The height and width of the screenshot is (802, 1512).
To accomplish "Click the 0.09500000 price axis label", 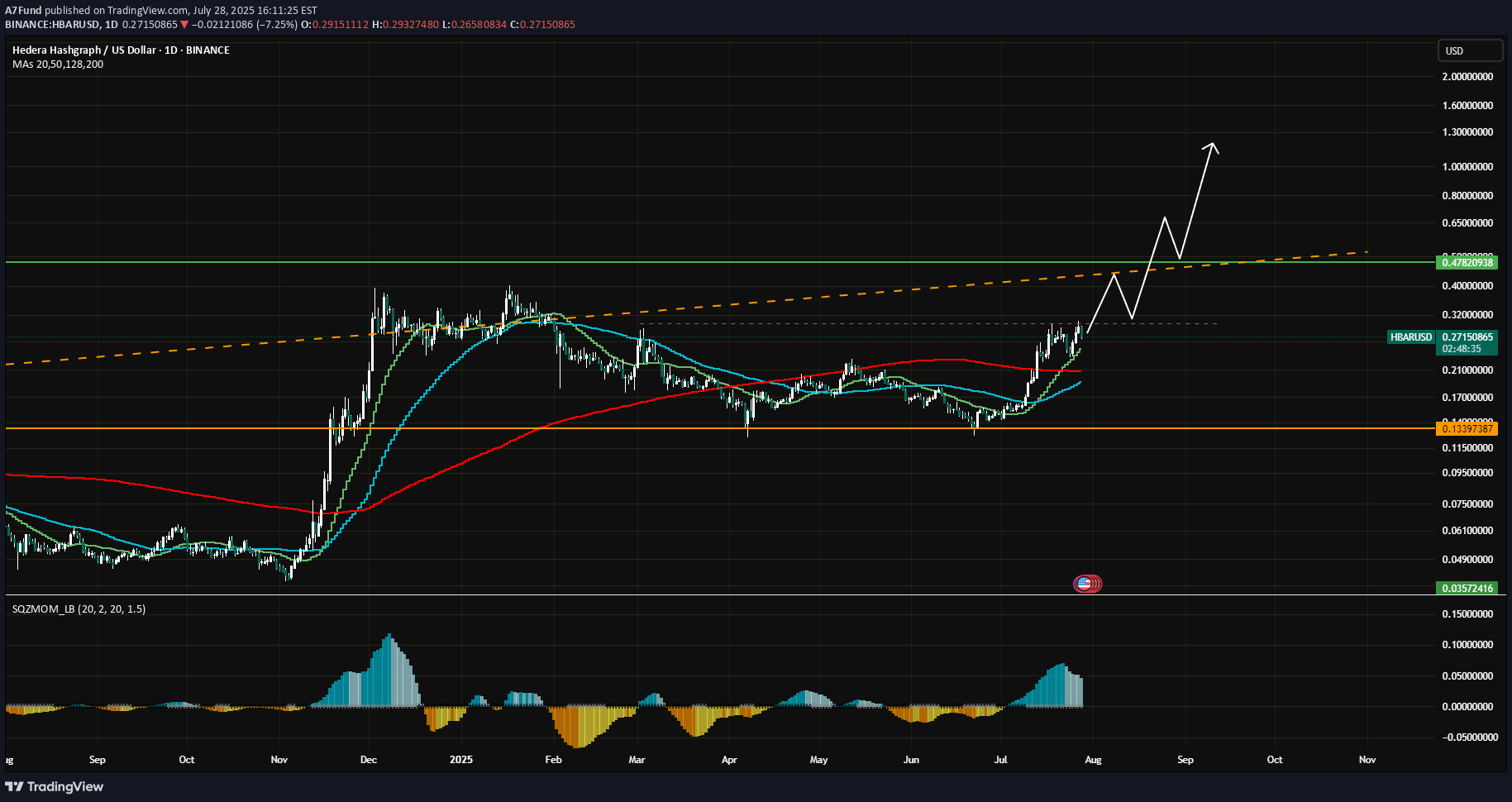I will point(1467,472).
